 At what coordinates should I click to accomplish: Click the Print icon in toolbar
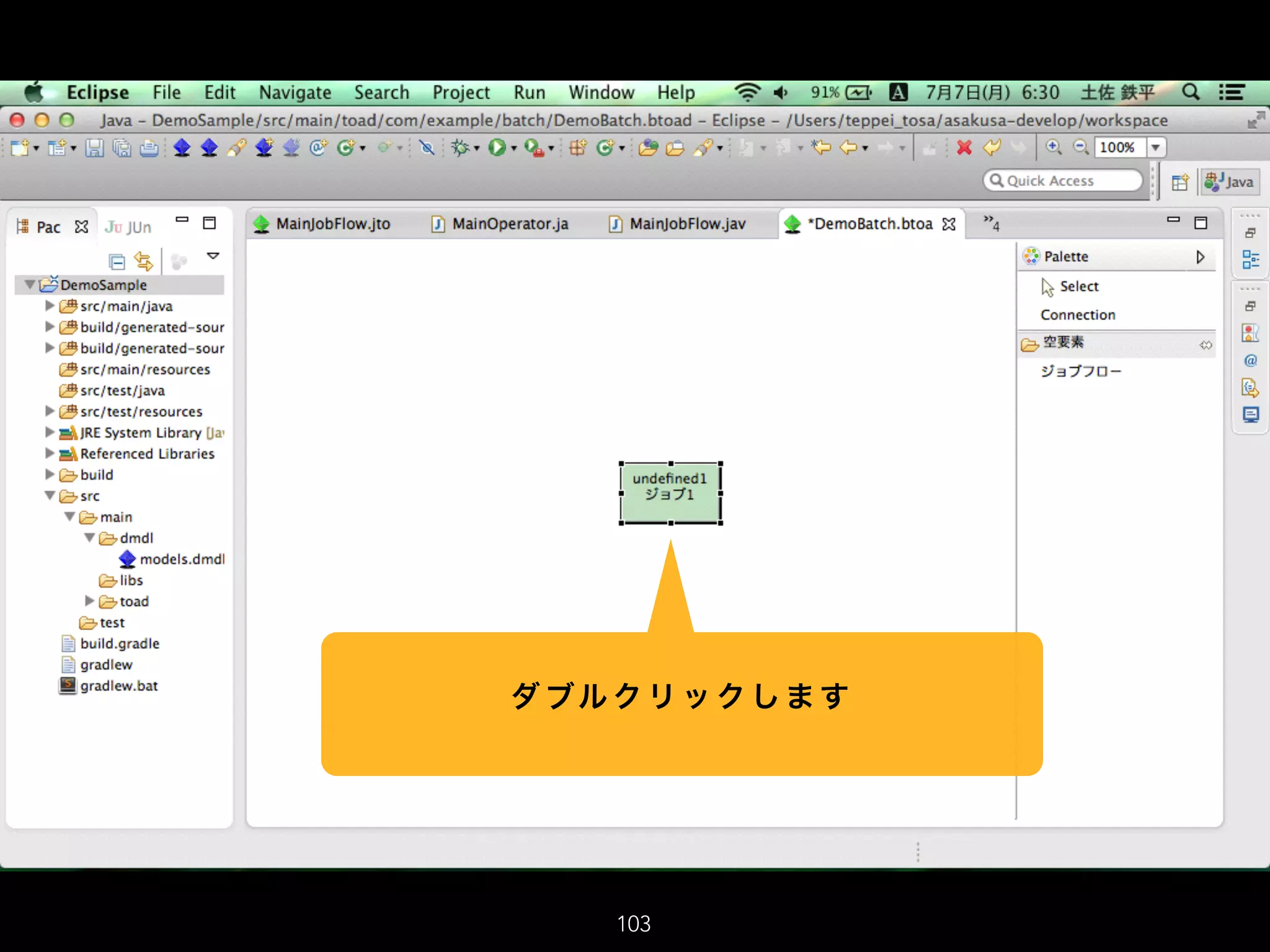(x=149, y=148)
